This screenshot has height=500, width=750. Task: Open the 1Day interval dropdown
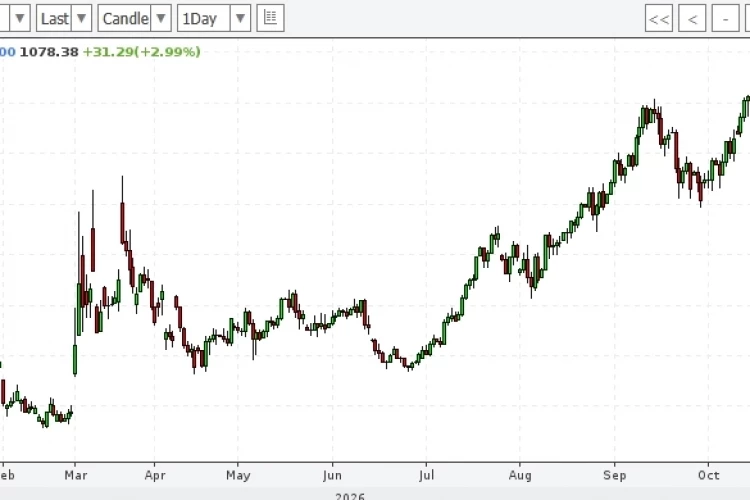coord(214,19)
